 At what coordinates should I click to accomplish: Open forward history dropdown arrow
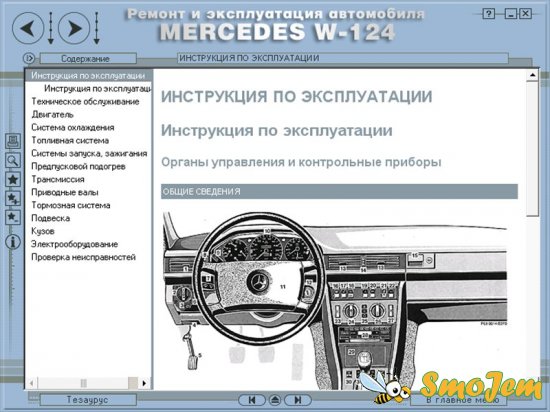[x=96, y=28]
